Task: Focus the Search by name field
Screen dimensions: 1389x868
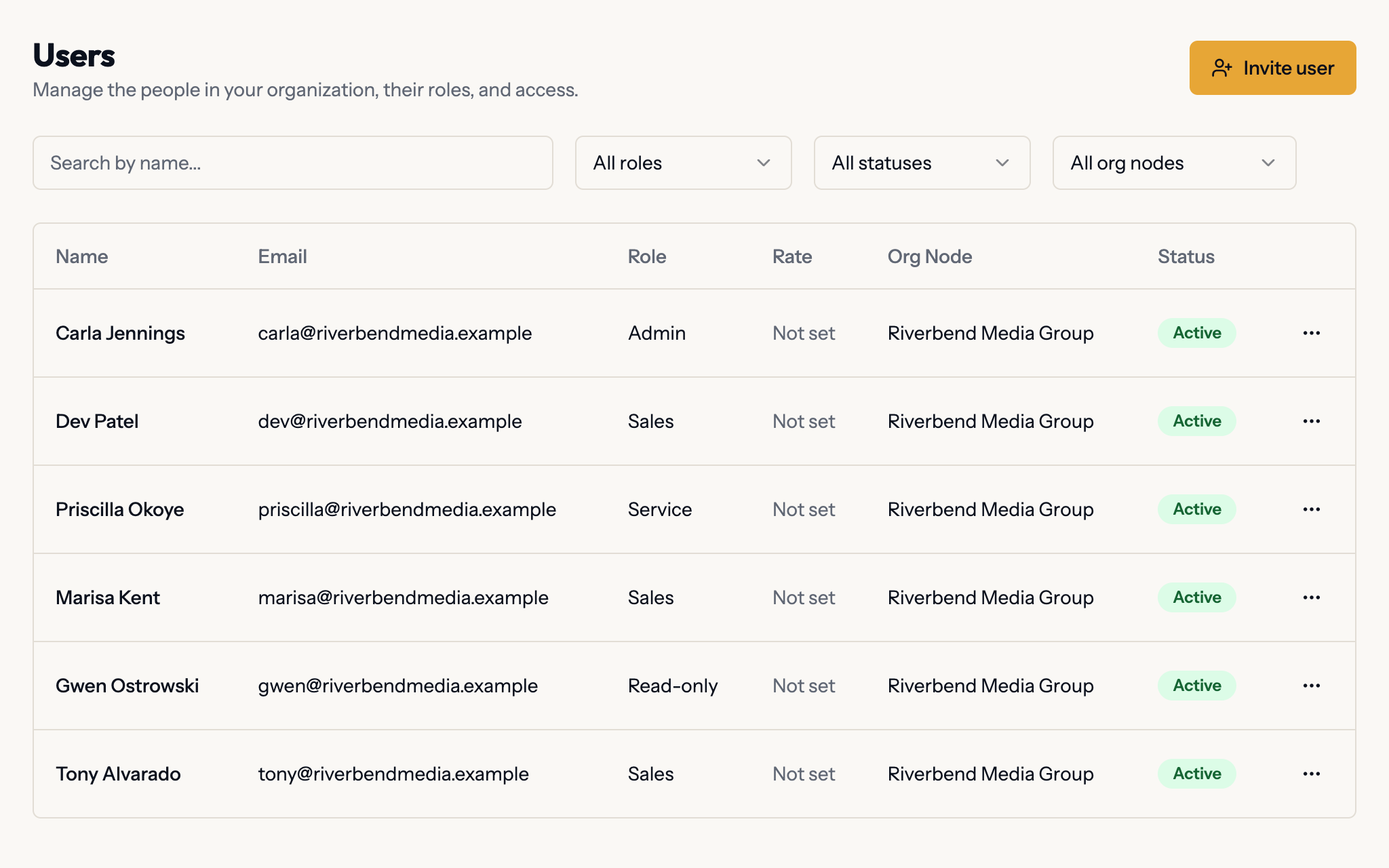Action: (293, 163)
